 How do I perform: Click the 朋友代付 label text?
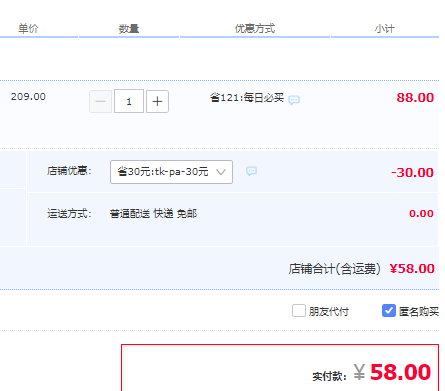pos(329,312)
